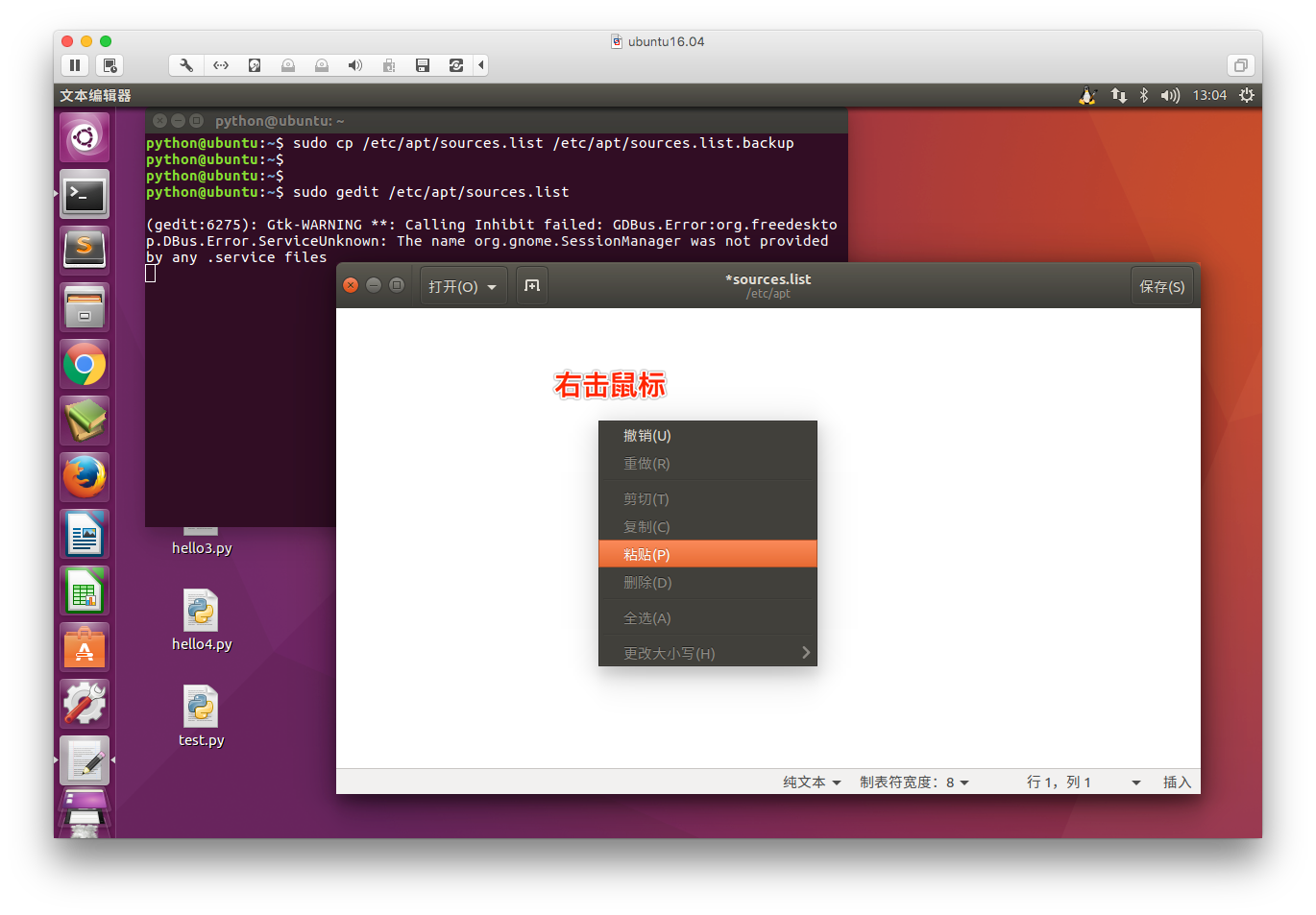Select 粘贴(P) in the context menu

point(708,554)
